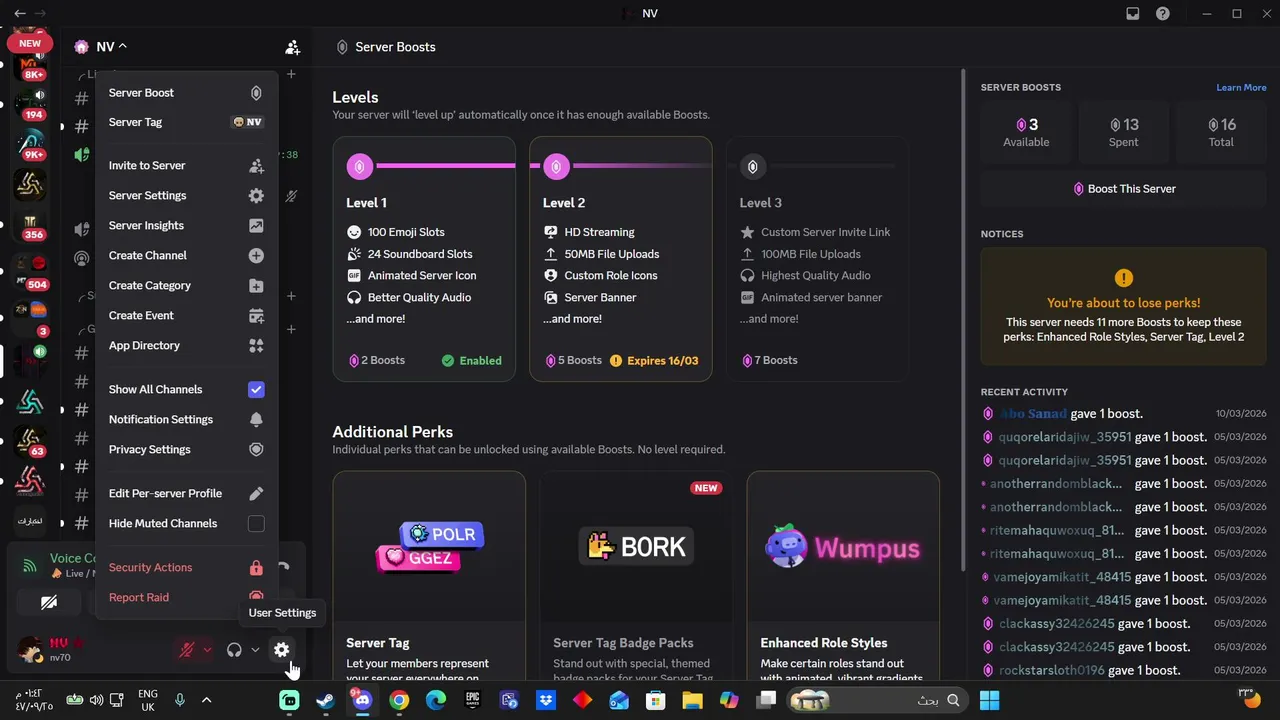Image resolution: width=1280 pixels, height=720 pixels.
Task: Open Notification Settings
Action: 186,420
